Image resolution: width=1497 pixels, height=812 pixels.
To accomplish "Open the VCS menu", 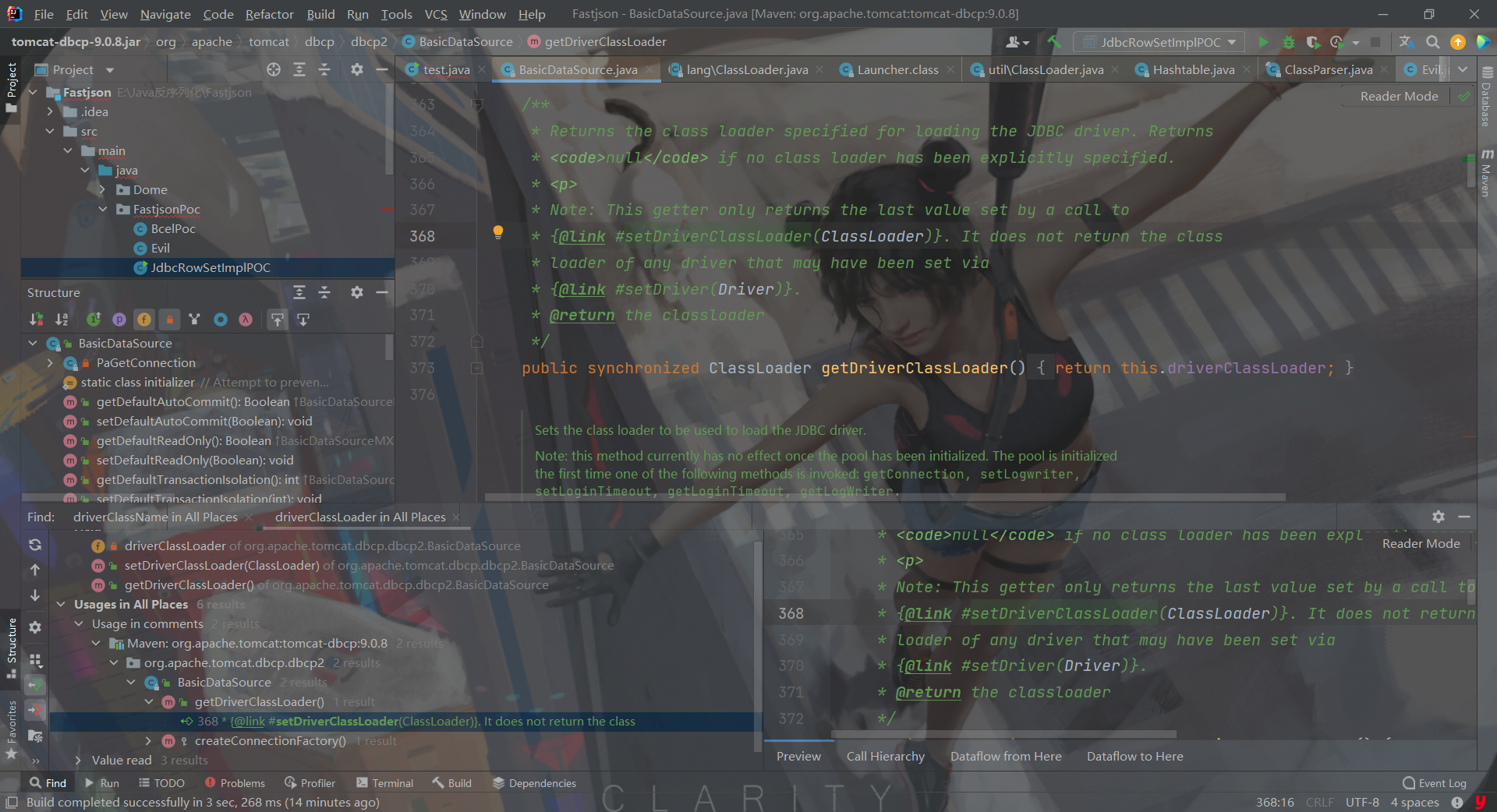I will point(436,14).
